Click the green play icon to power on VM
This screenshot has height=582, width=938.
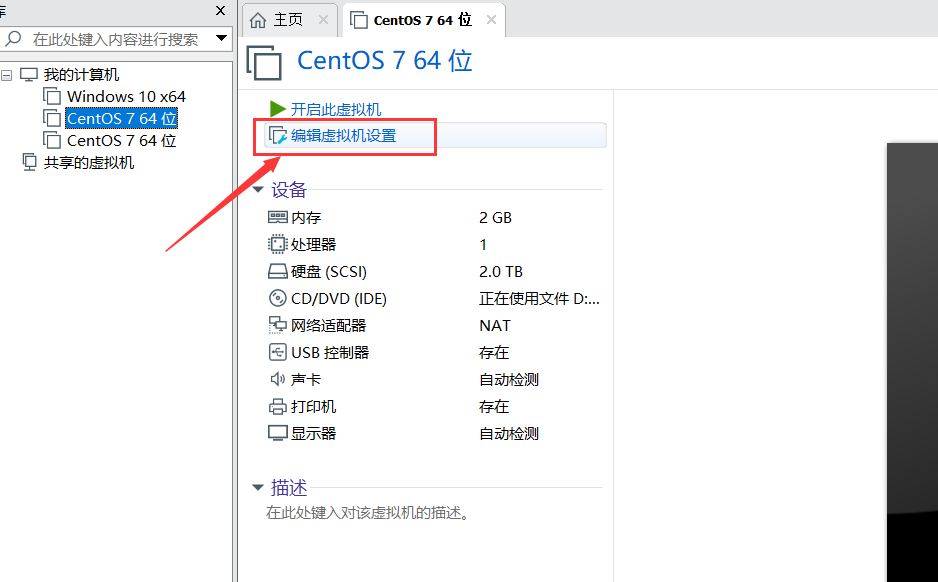tap(277, 109)
